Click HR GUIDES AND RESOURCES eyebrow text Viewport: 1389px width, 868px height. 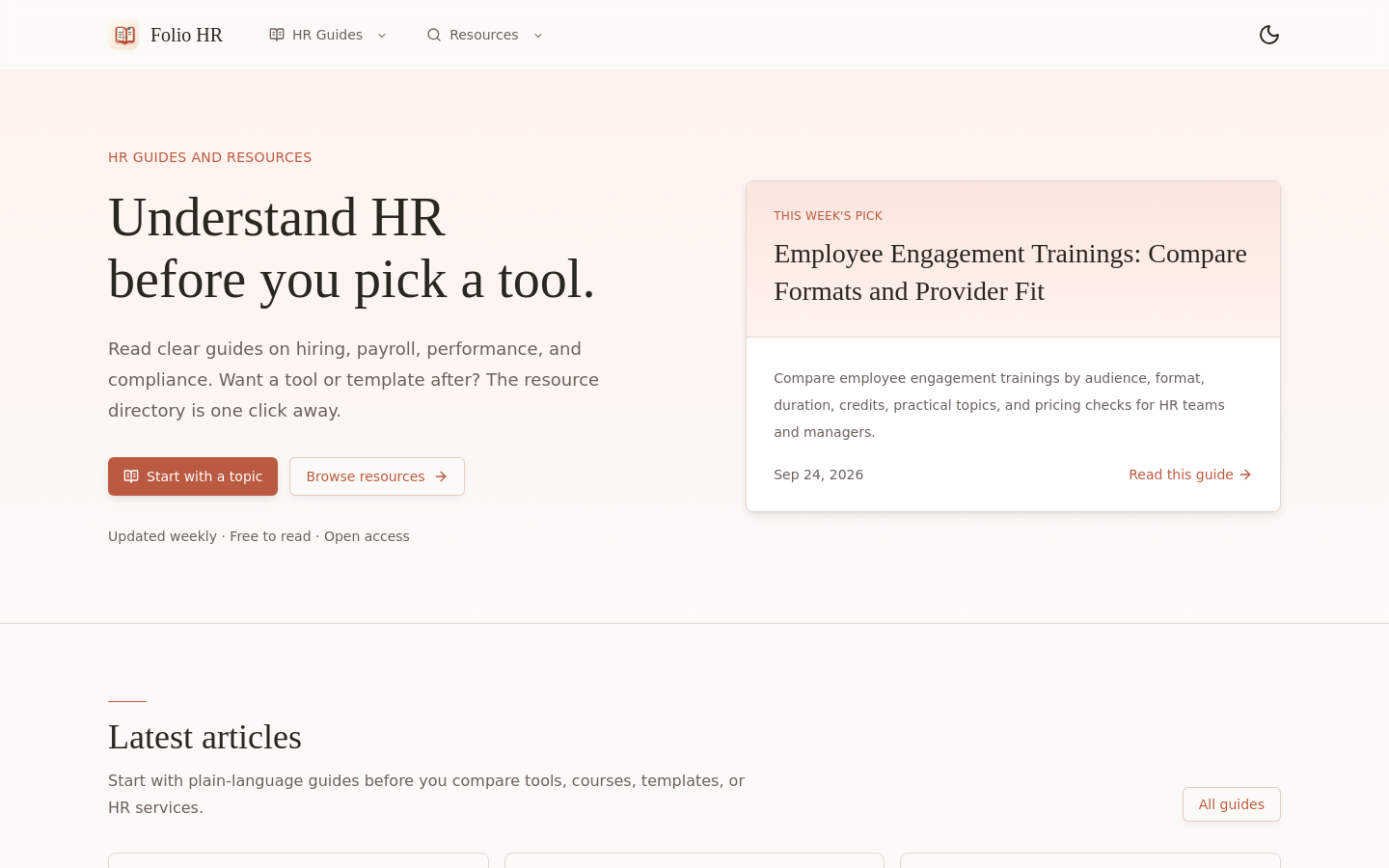[209, 157]
